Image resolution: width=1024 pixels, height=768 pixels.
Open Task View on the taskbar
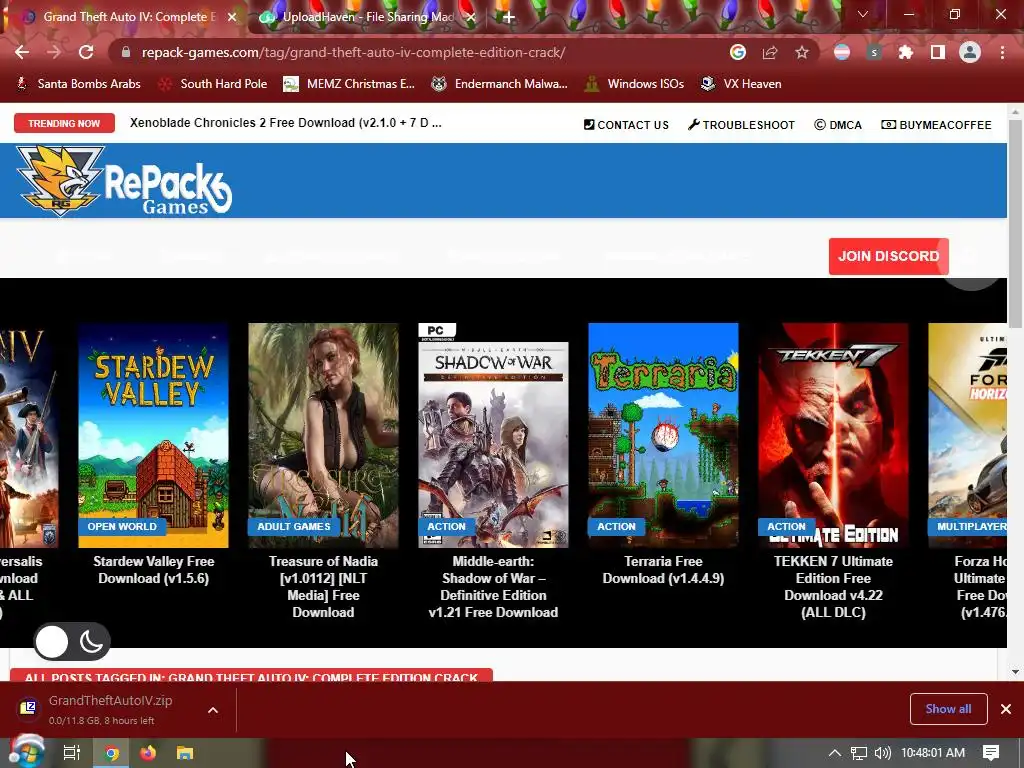point(71,753)
